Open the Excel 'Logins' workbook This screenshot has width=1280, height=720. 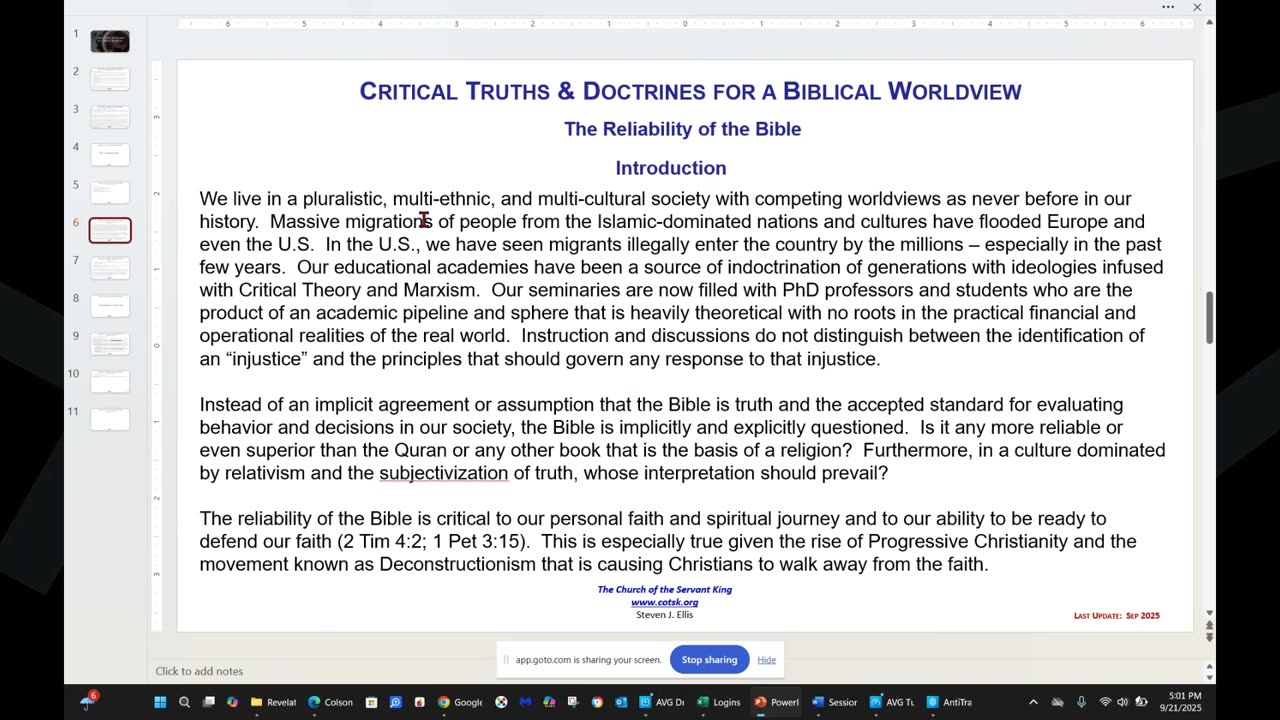(x=719, y=702)
